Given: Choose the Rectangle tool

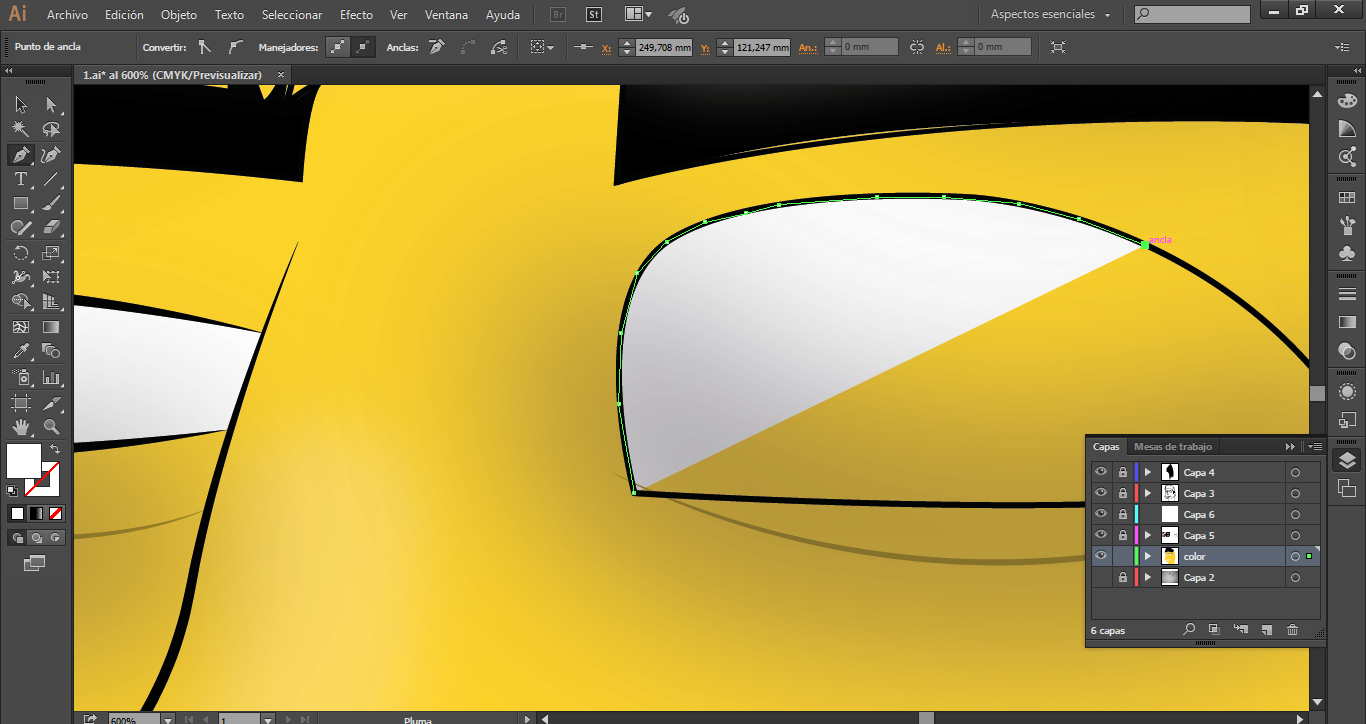Looking at the screenshot, I should pyautogui.click(x=20, y=203).
